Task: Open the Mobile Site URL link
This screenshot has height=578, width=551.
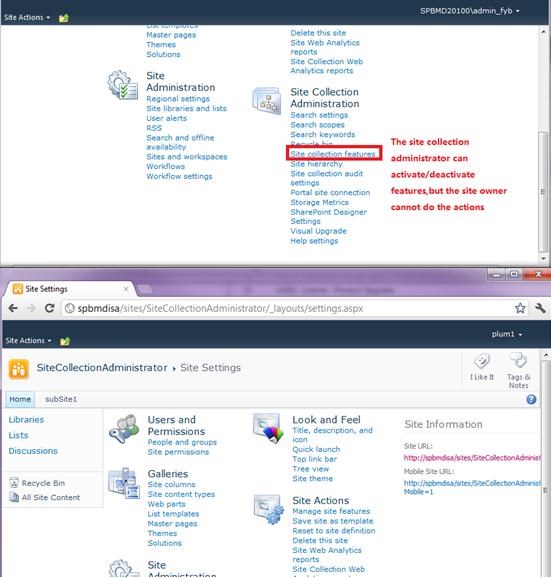Action: 472,487
